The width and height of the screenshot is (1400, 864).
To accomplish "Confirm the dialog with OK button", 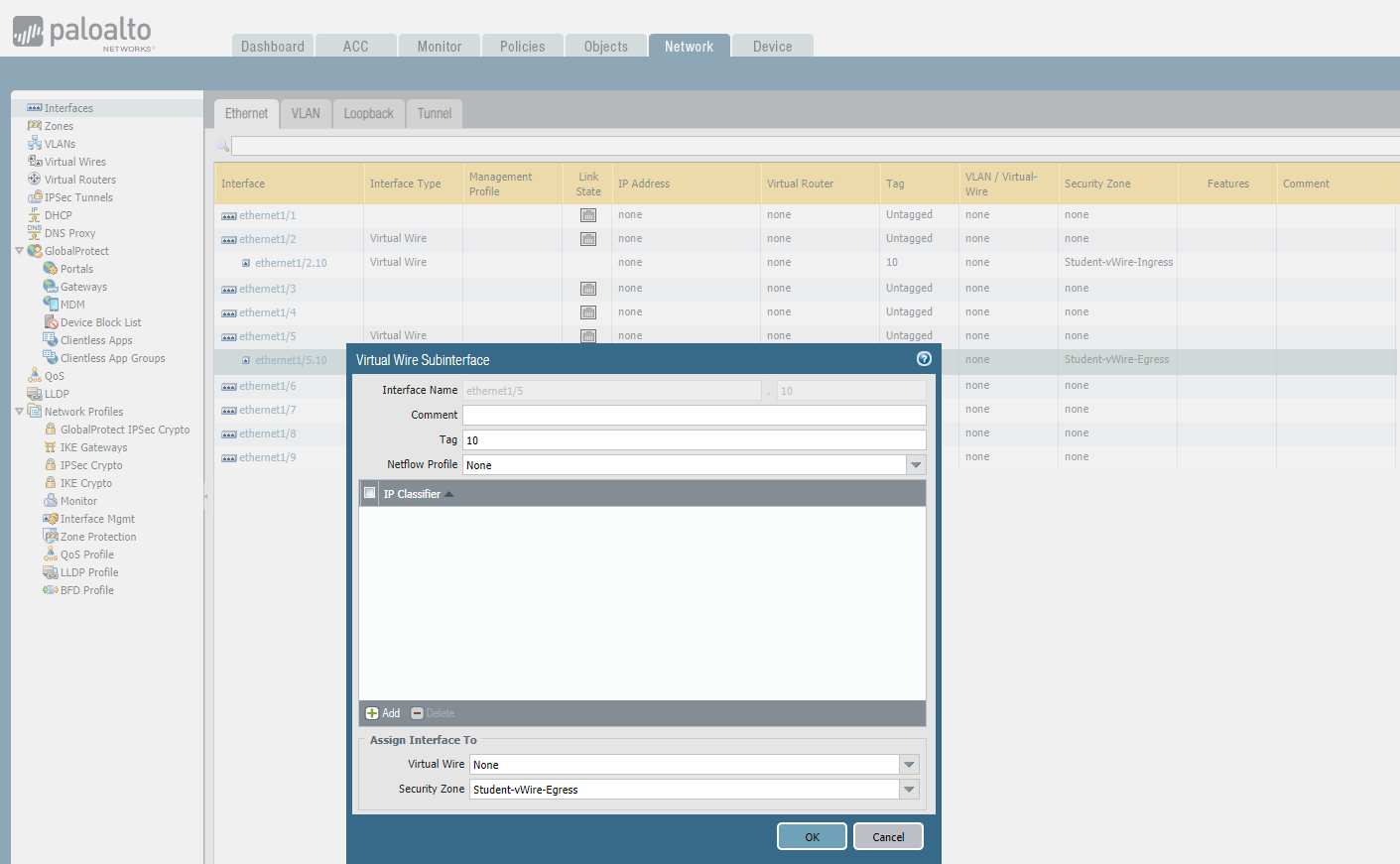I will [812, 836].
